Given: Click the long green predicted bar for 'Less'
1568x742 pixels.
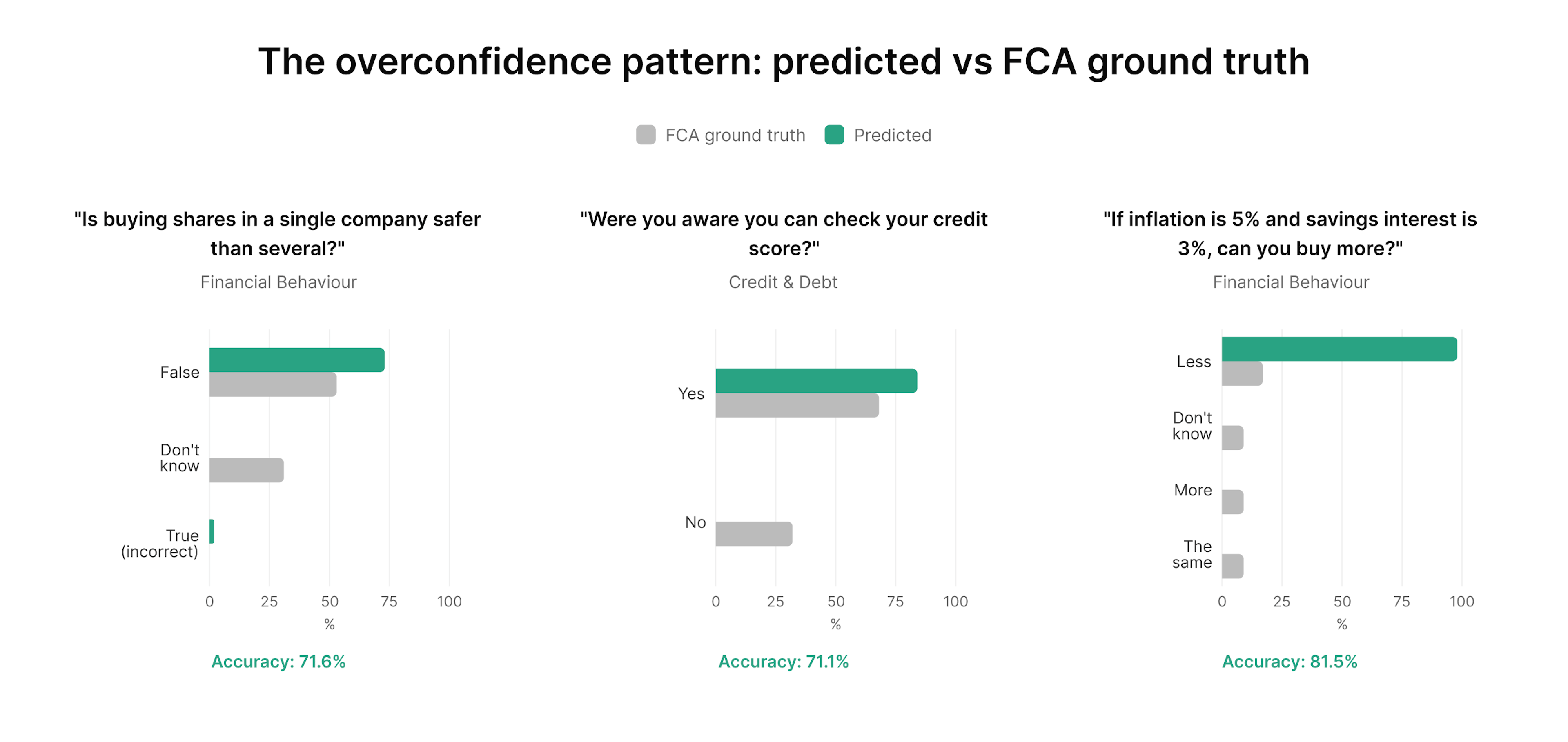Looking at the screenshot, I should (1339, 349).
